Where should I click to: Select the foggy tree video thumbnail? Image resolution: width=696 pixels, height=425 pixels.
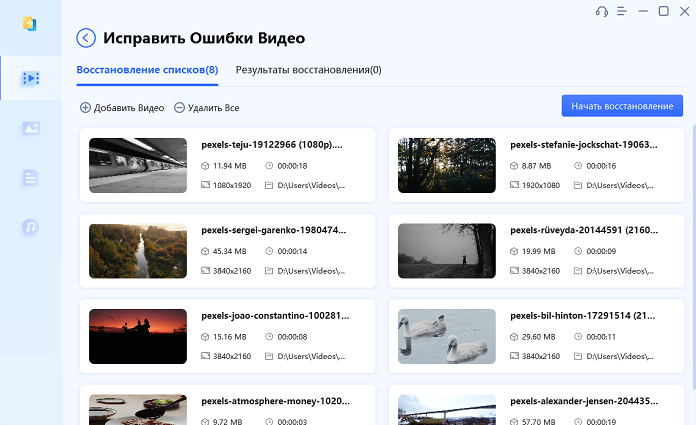(x=447, y=251)
